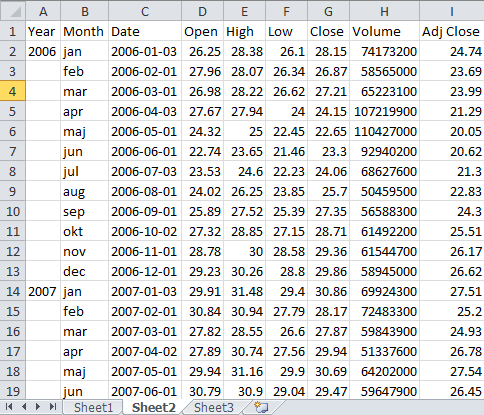Select the row 14 header
This screenshot has height=415, width=484.
[x=13, y=291]
